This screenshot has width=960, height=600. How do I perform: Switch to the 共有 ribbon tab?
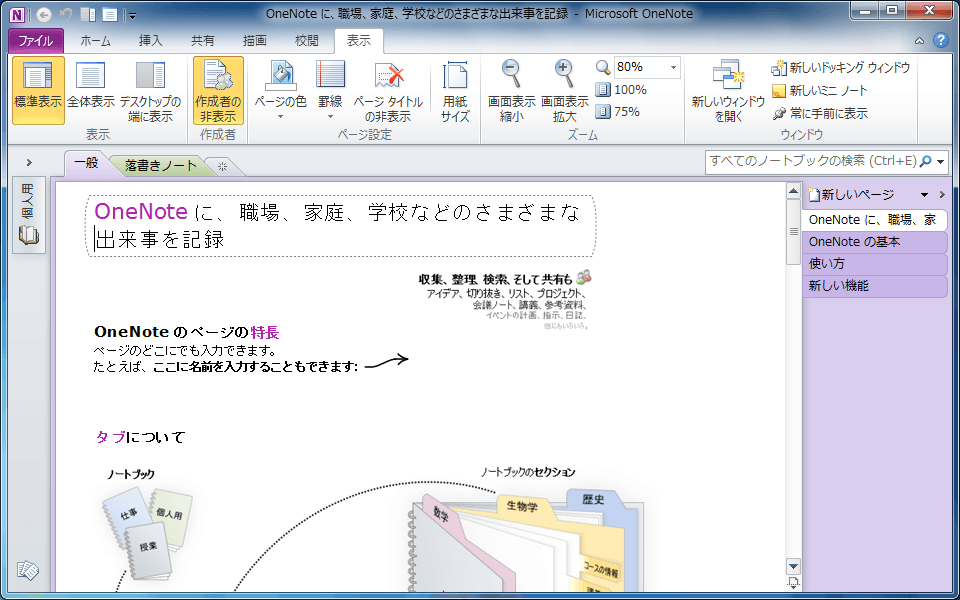(x=203, y=42)
